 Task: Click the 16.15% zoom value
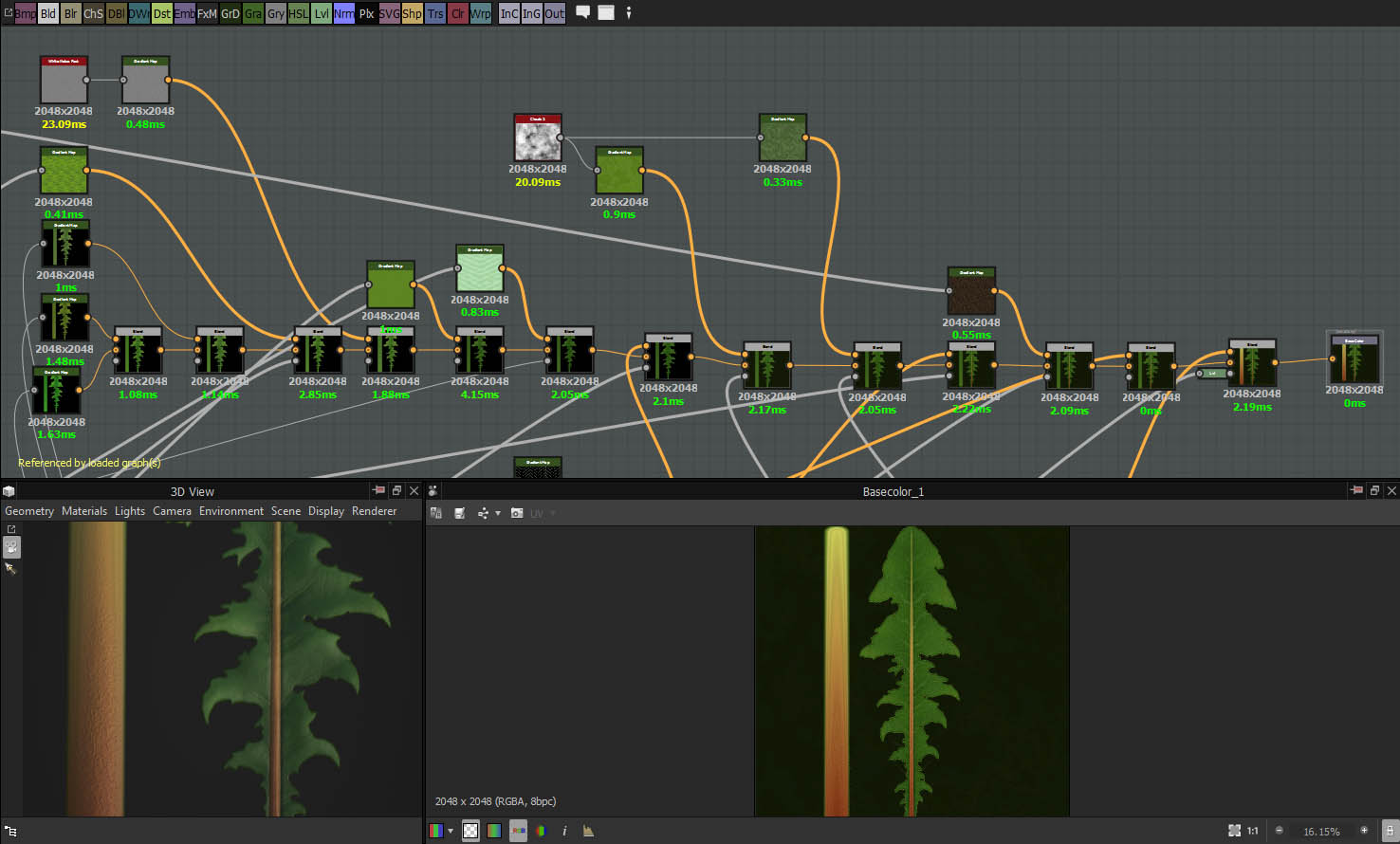(1321, 832)
